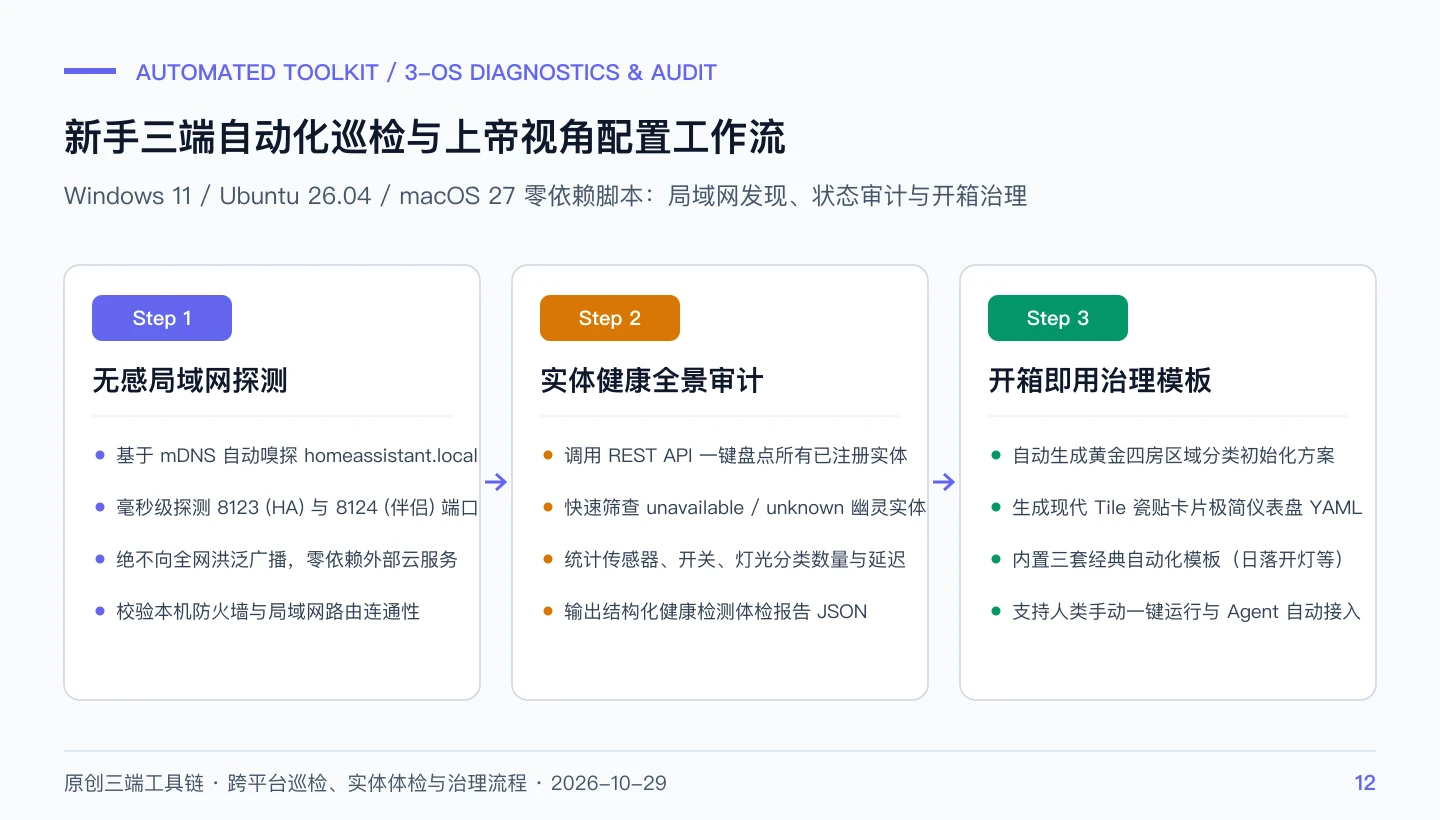Click the bullet about unavailable / unknown 幽灵实体

(745, 507)
